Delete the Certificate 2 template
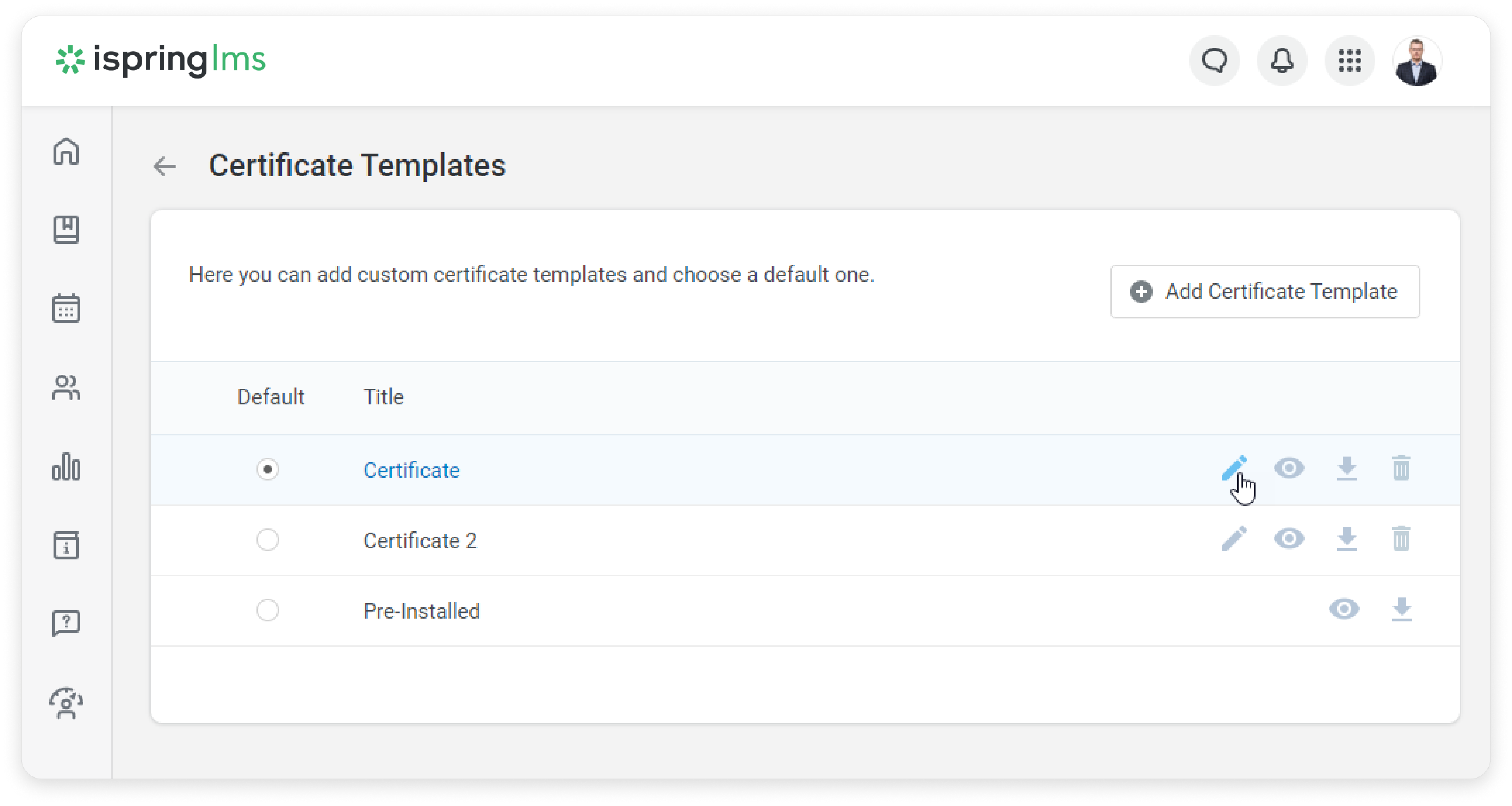Viewport: 1512px width, 806px height. point(1401,539)
